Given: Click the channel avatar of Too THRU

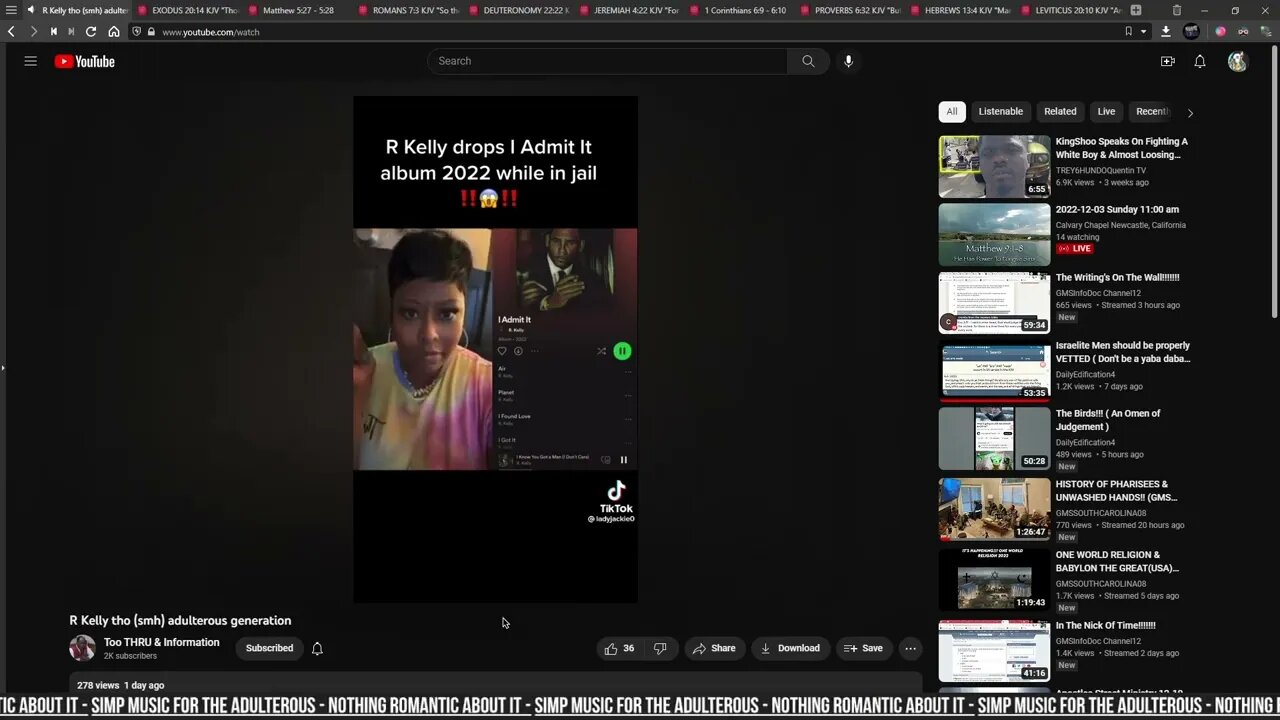Looking at the screenshot, I should pyautogui.click(x=82, y=648).
